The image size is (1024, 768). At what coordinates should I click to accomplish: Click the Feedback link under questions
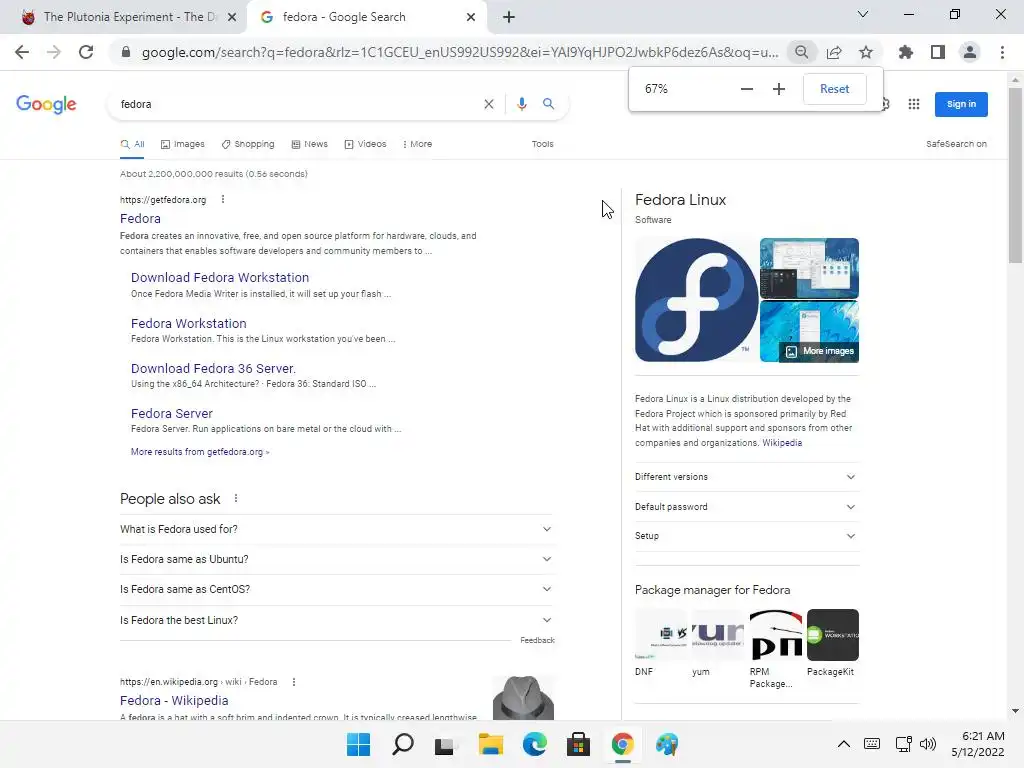click(537, 640)
